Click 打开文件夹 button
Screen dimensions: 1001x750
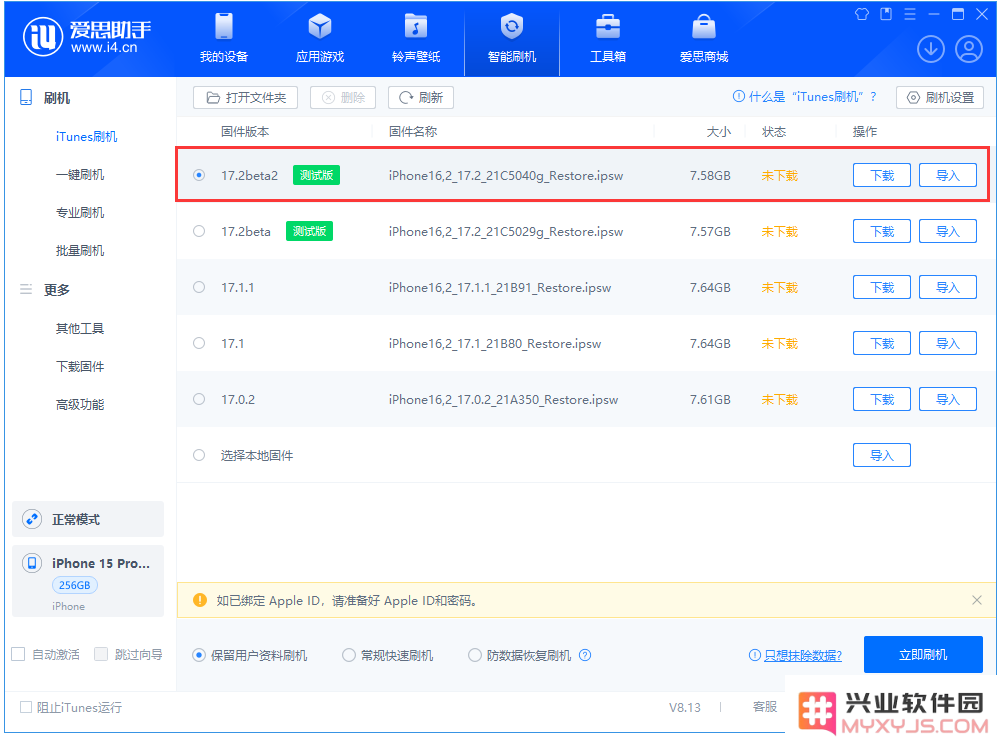pos(245,98)
